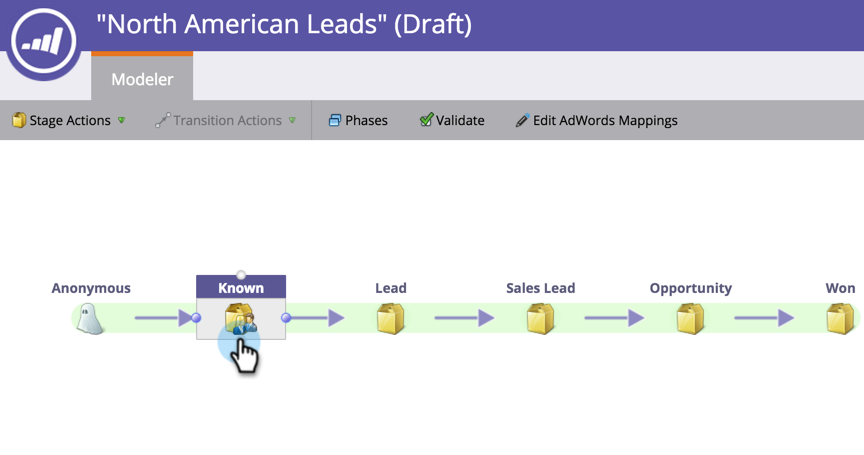Select the Lead stage box icon
The image size is (864, 455).
pyautogui.click(x=391, y=318)
